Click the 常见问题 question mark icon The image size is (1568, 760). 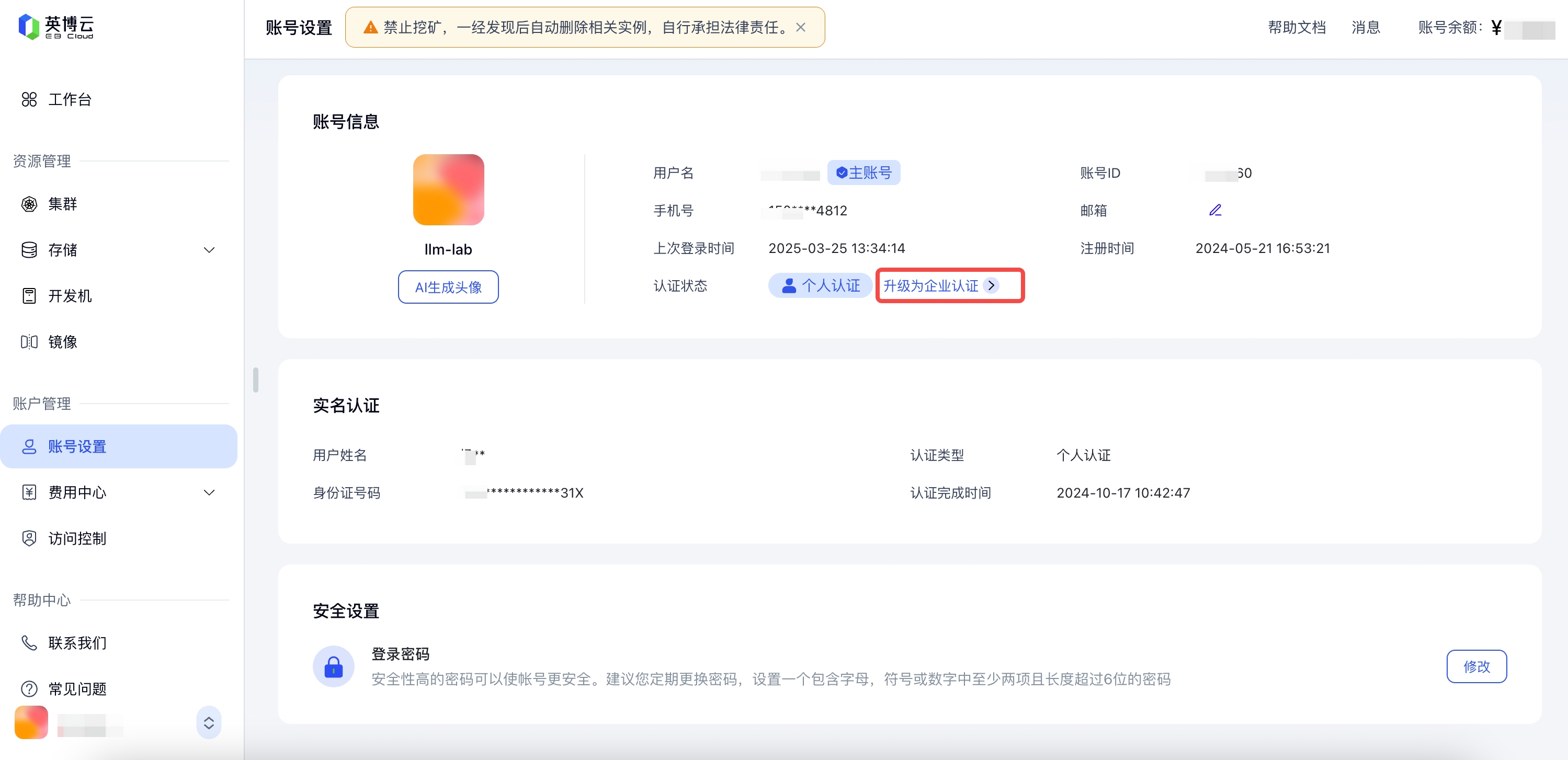(29, 689)
